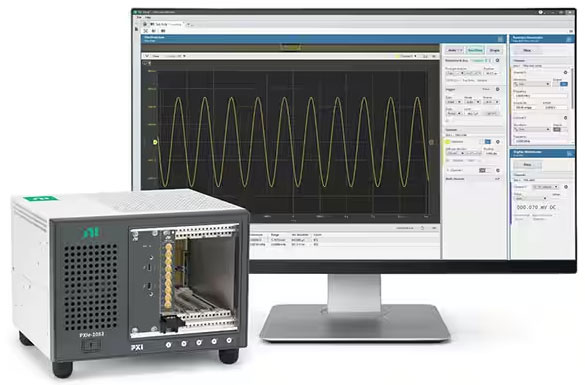Open the oscilloscope horizontal settings gear
585x385 pixels.
click(x=497, y=60)
